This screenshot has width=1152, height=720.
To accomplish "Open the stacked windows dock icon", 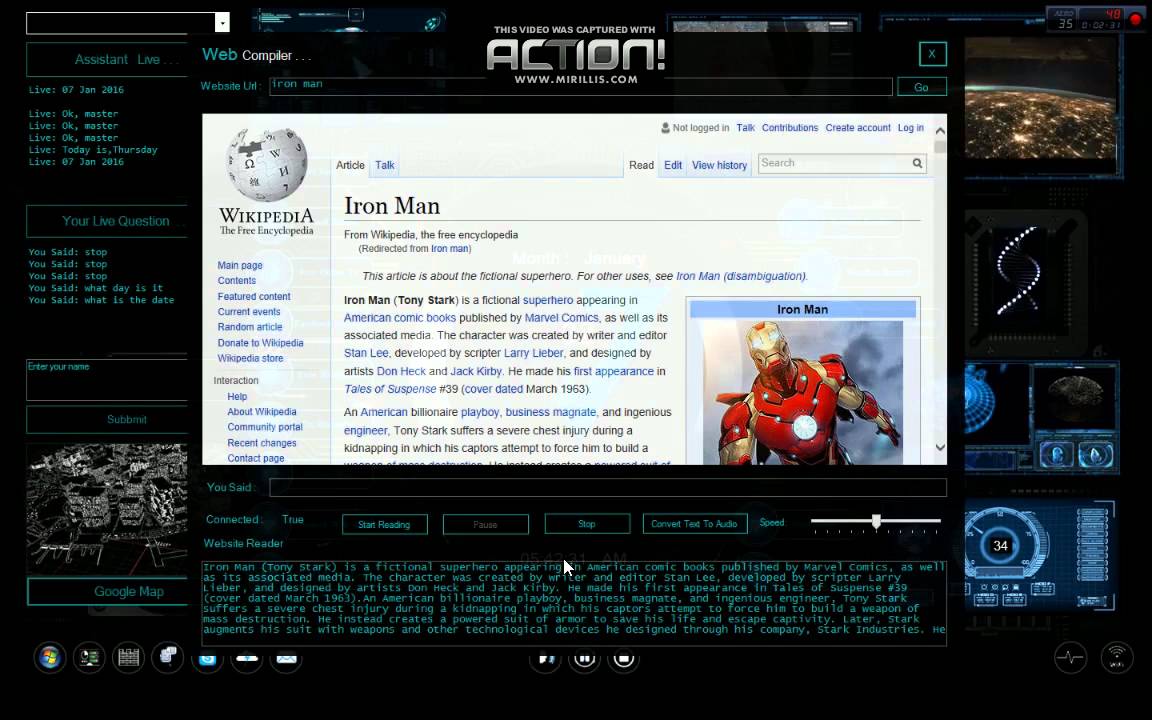I will tap(168, 656).
